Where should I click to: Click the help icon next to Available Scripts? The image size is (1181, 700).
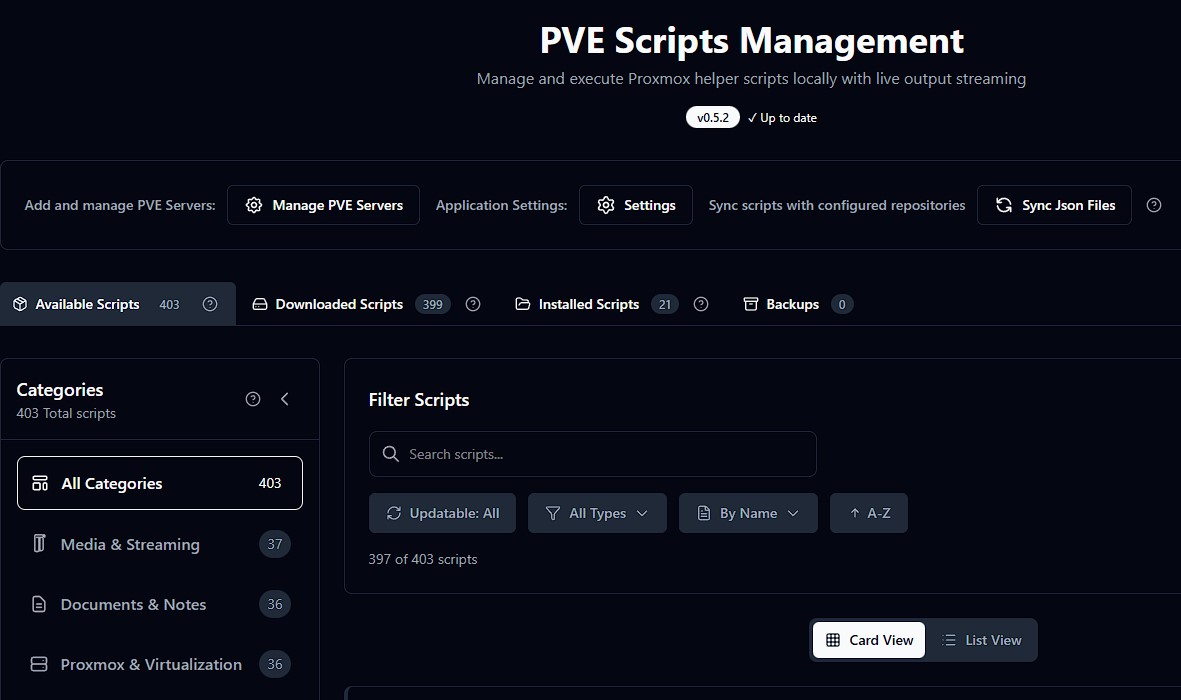click(x=210, y=304)
